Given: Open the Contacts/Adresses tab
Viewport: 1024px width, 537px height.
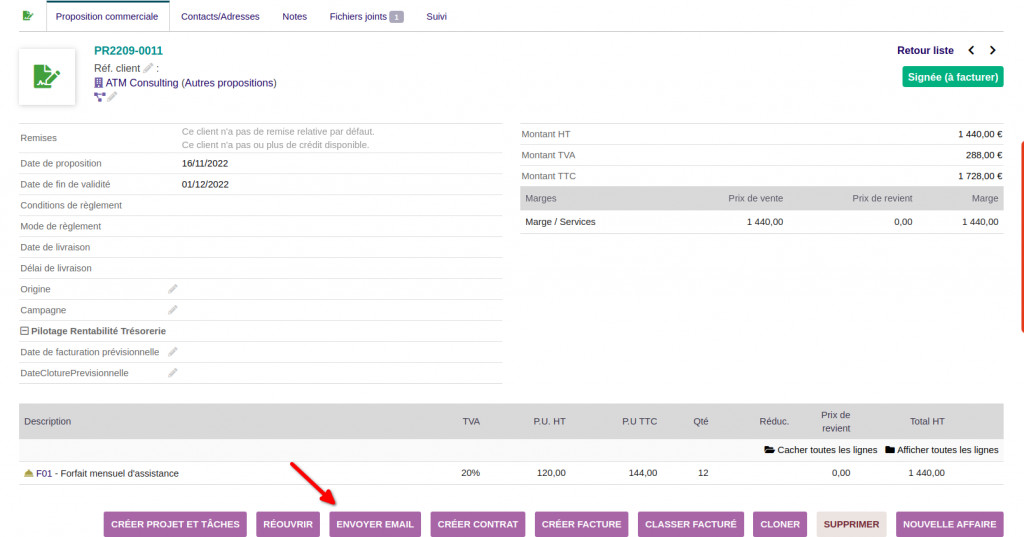Looking at the screenshot, I should pos(220,17).
